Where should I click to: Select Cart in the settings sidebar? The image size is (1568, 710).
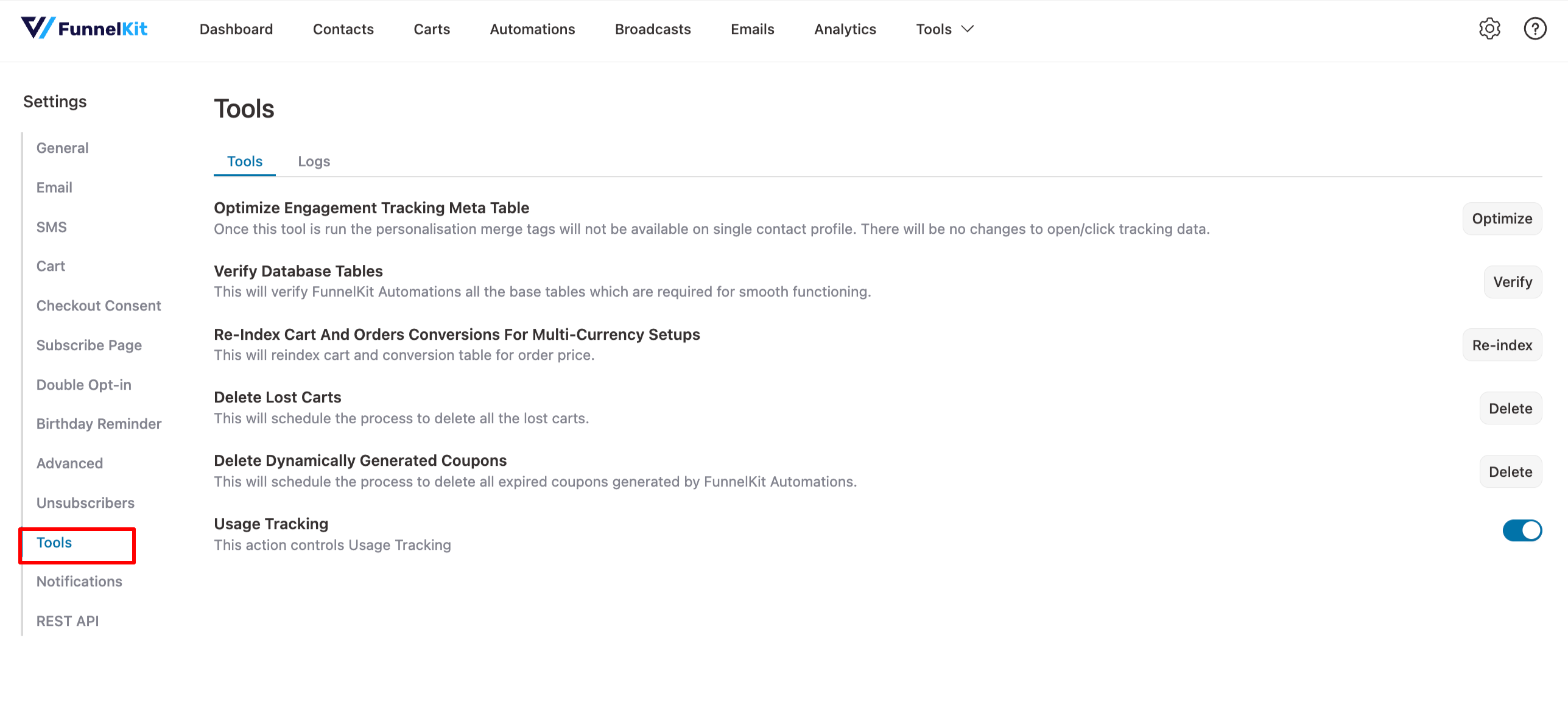[51, 266]
